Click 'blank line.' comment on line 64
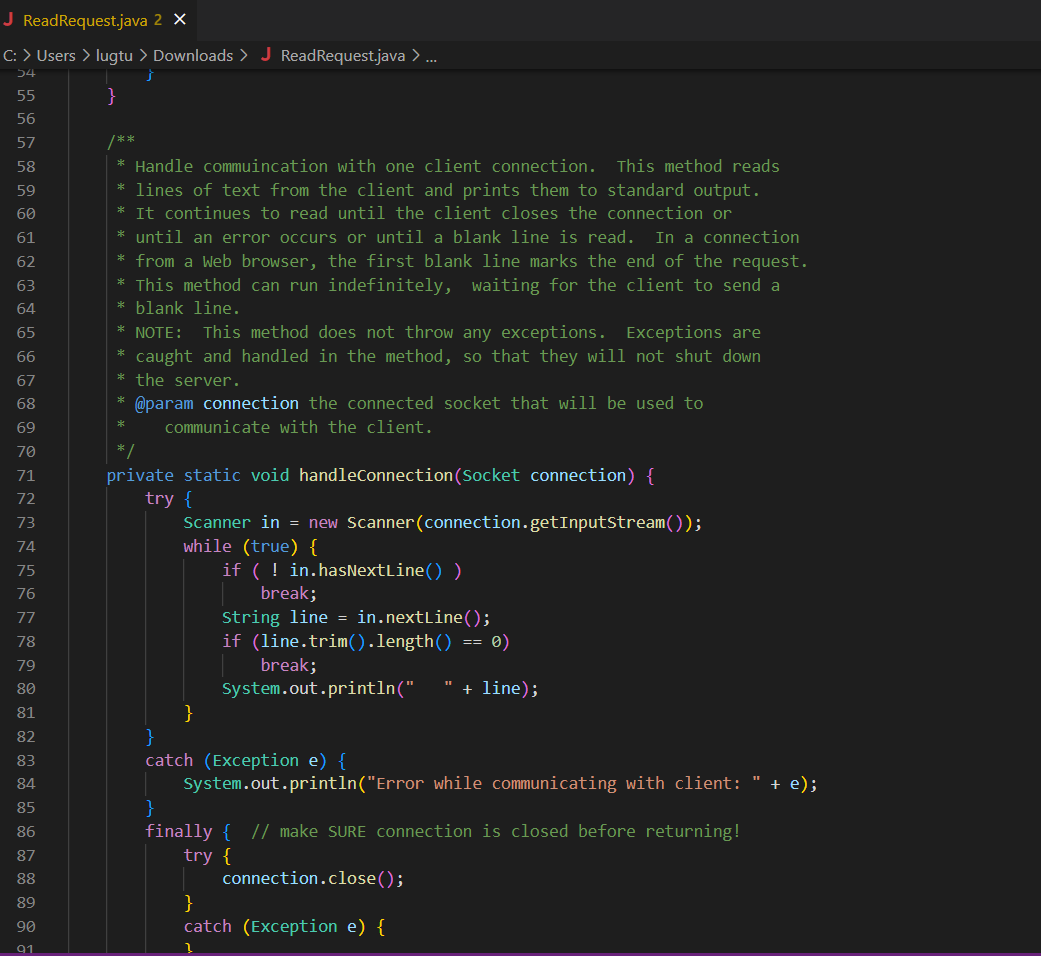The height and width of the screenshot is (956, 1041). tap(187, 309)
